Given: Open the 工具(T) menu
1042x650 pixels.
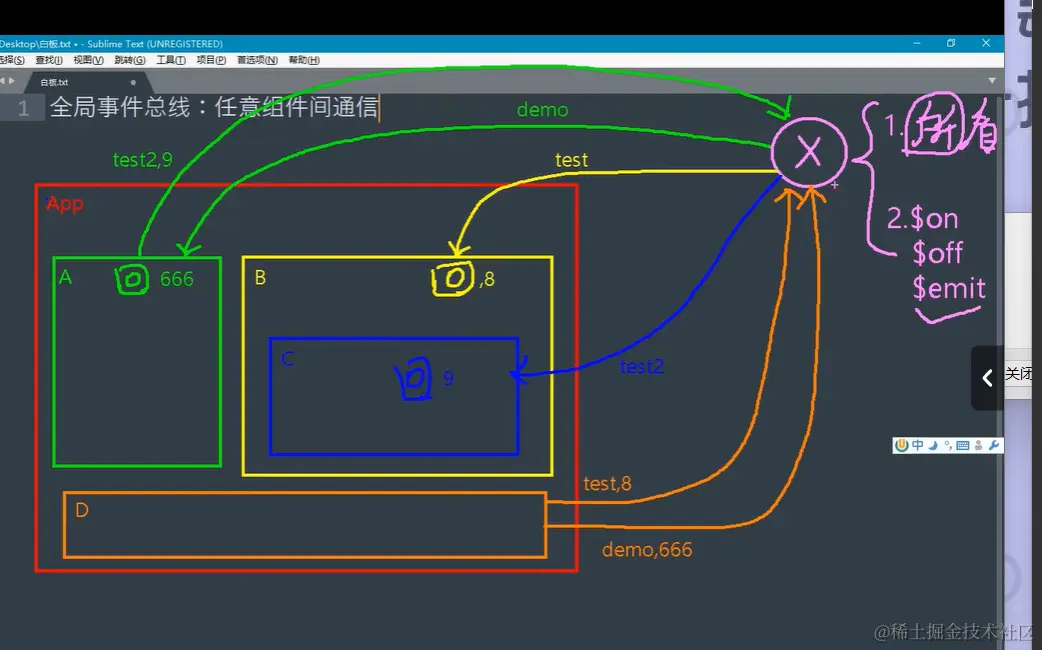Looking at the screenshot, I should point(170,60).
